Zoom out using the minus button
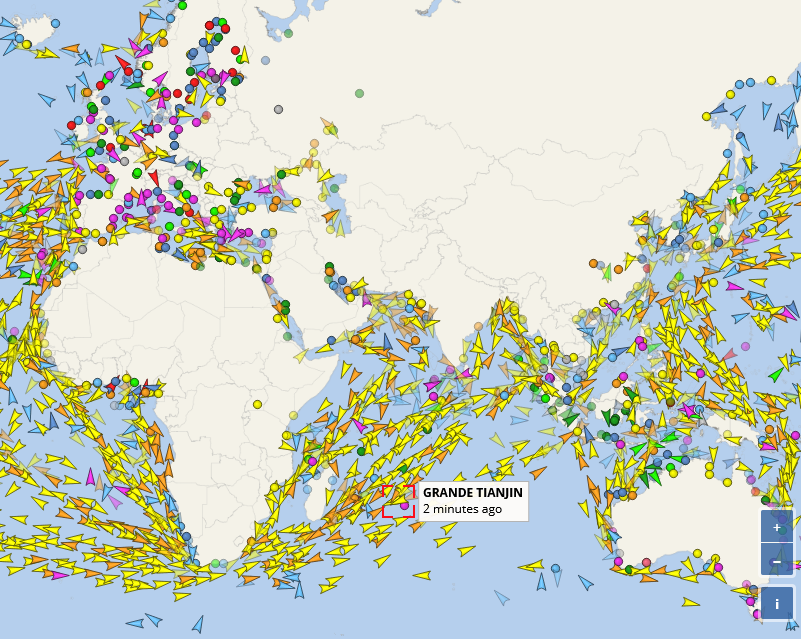 pos(776,560)
